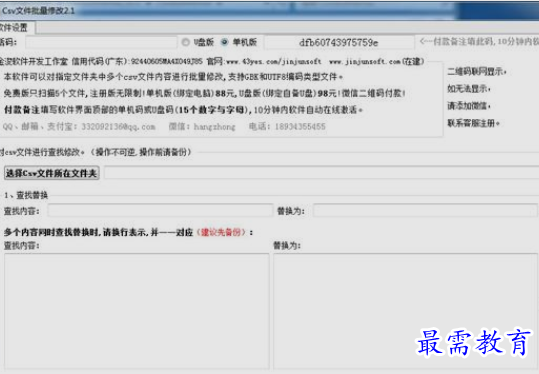Click 选择Csv文件所在文件夹 button
Screen dimensions: 539x374
[52, 173]
